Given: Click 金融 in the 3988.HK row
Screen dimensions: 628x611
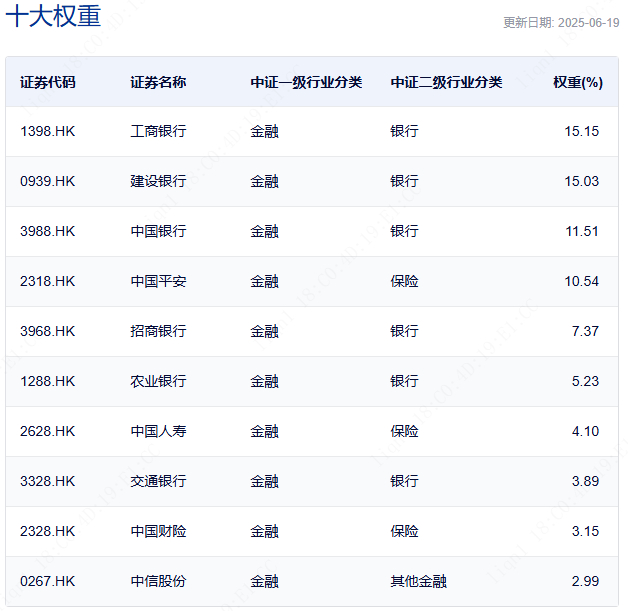Looking at the screenshot, I should pos(264,231).
